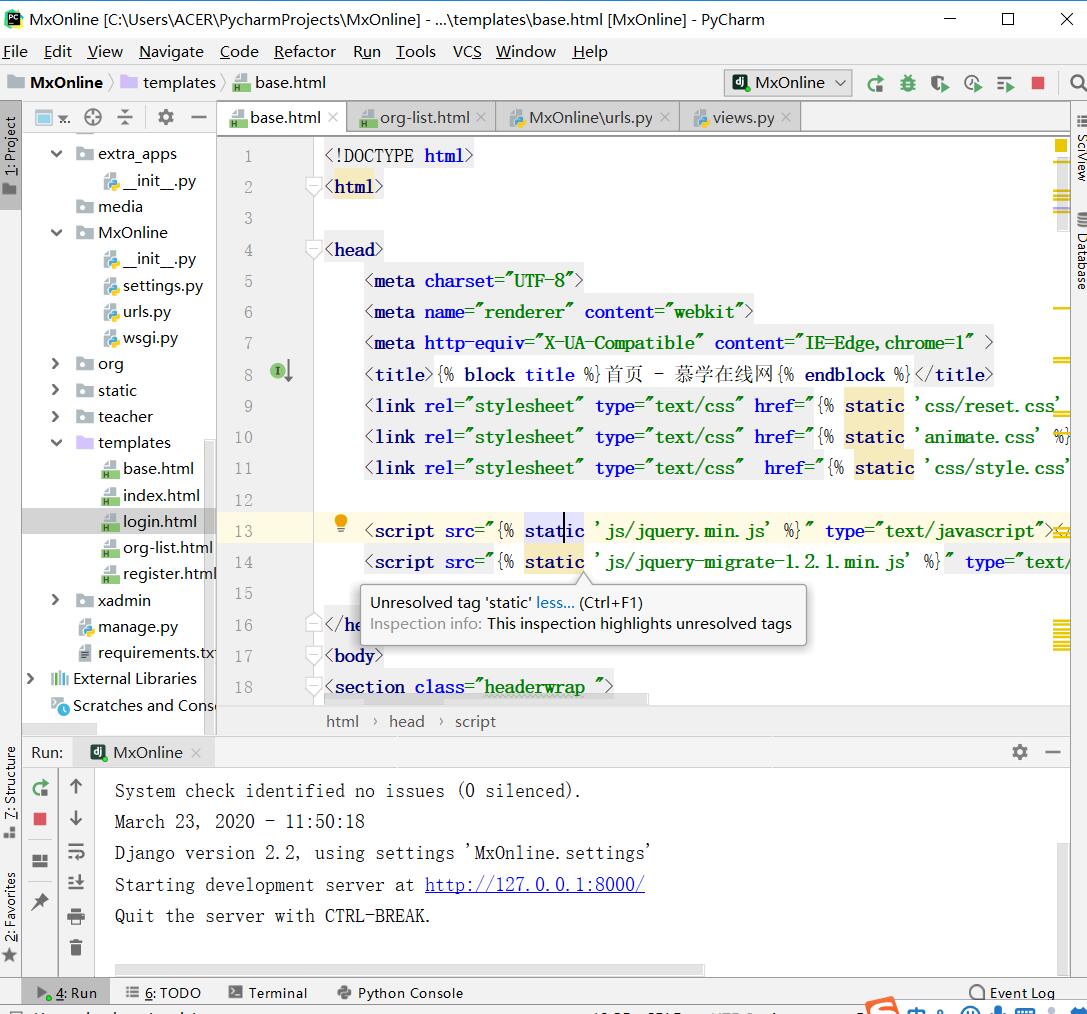Open the Refactor menu

(304, 52)
